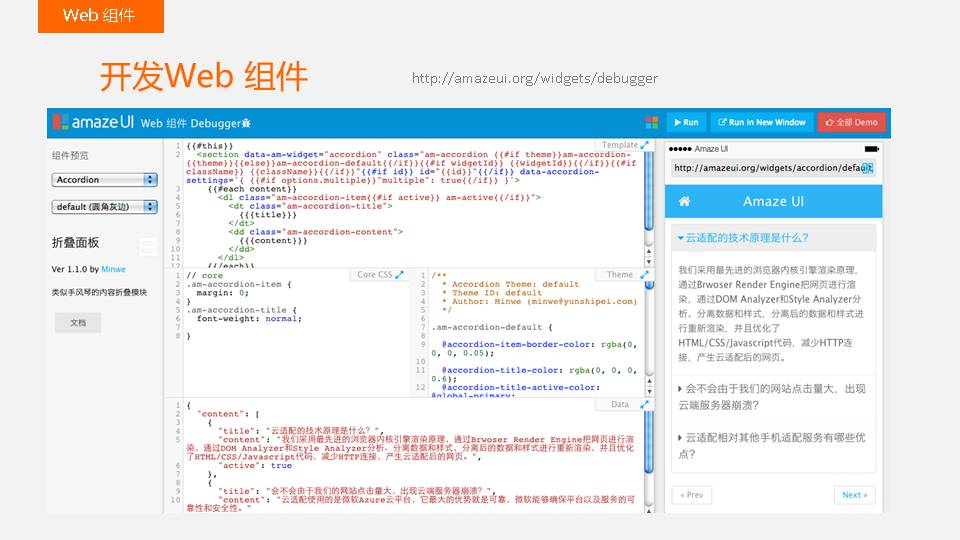Maximize the Theme editor pane
The image size is (960, 540).
pos(645,275)
